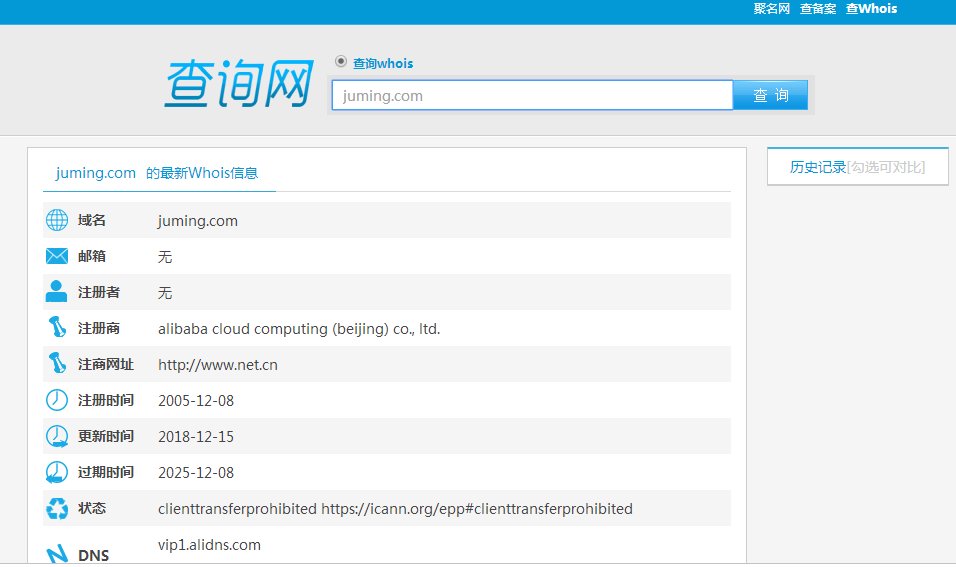The width and height of the screenshot is (956, 567).
Task: Click the 查询 search button
Action: [770, 95]
